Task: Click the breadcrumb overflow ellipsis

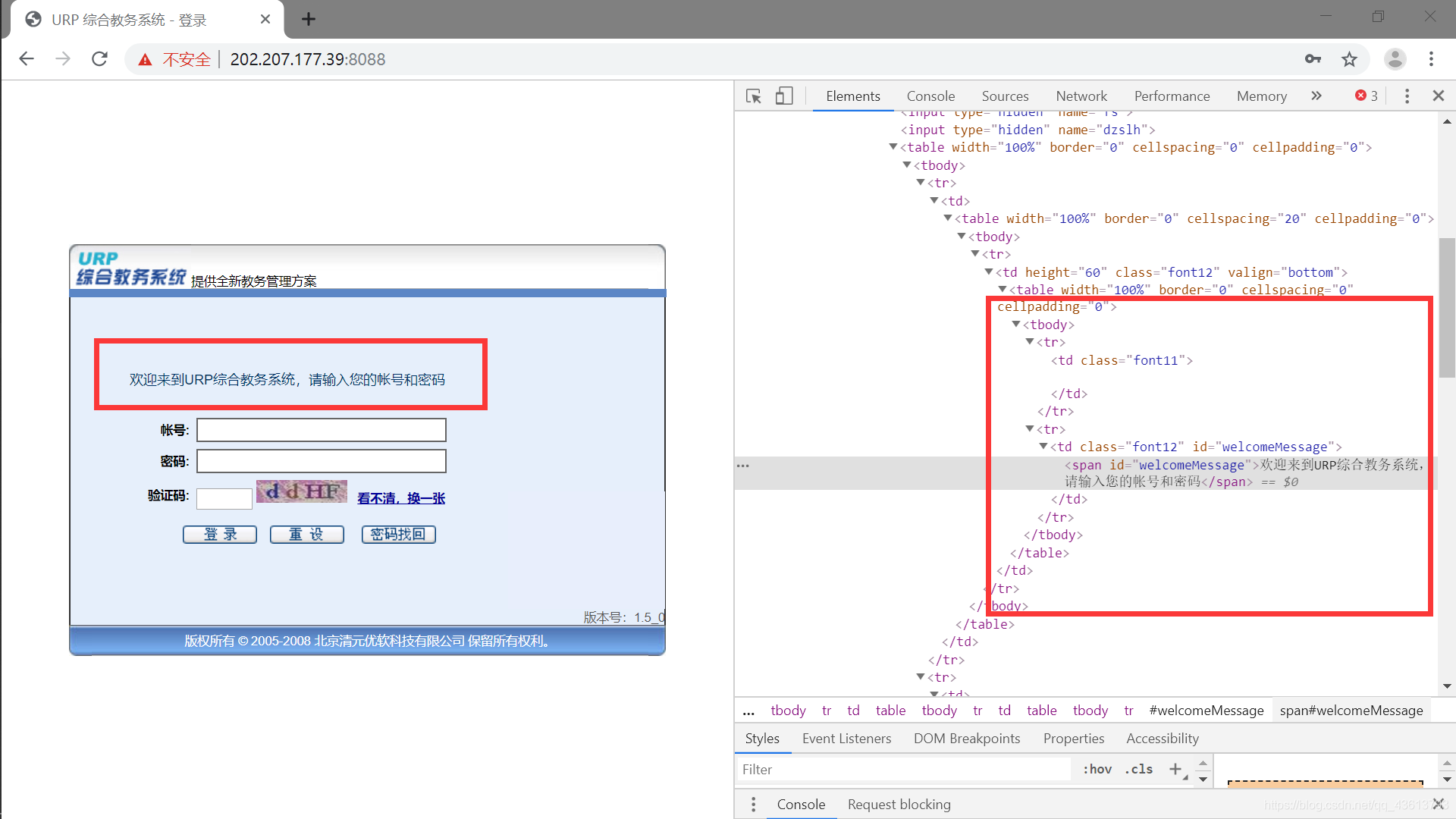Action: (748, 711)
